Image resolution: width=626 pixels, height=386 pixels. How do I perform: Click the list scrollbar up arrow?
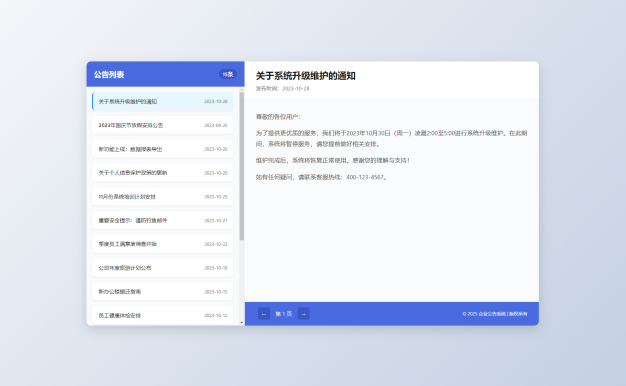(242, 90)
